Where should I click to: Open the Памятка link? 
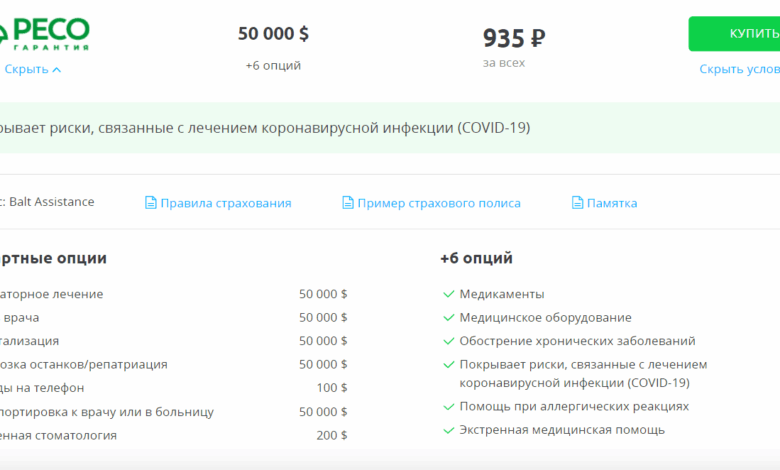pyautogui.click(x=612, y=203)
